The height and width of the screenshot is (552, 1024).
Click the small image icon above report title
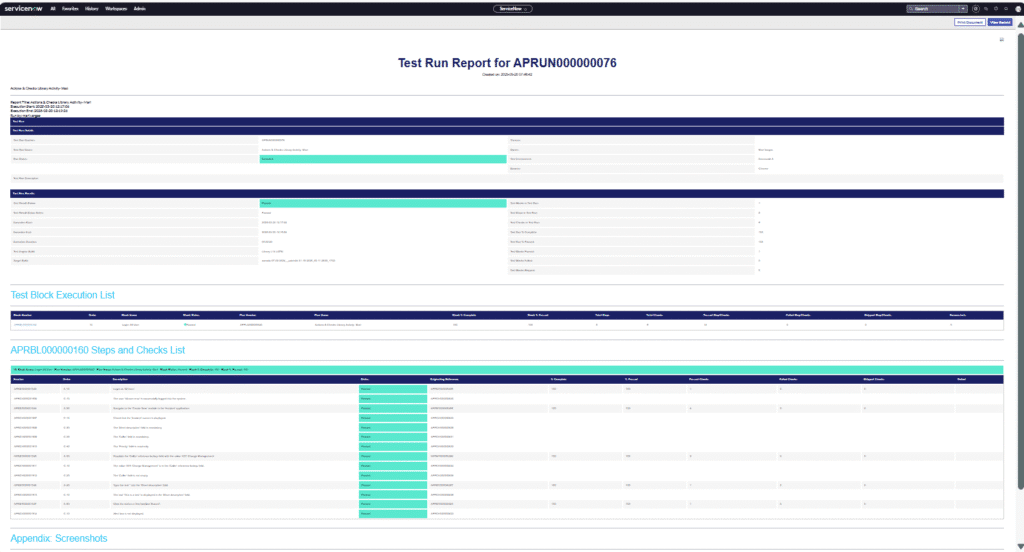(1001, 40)
